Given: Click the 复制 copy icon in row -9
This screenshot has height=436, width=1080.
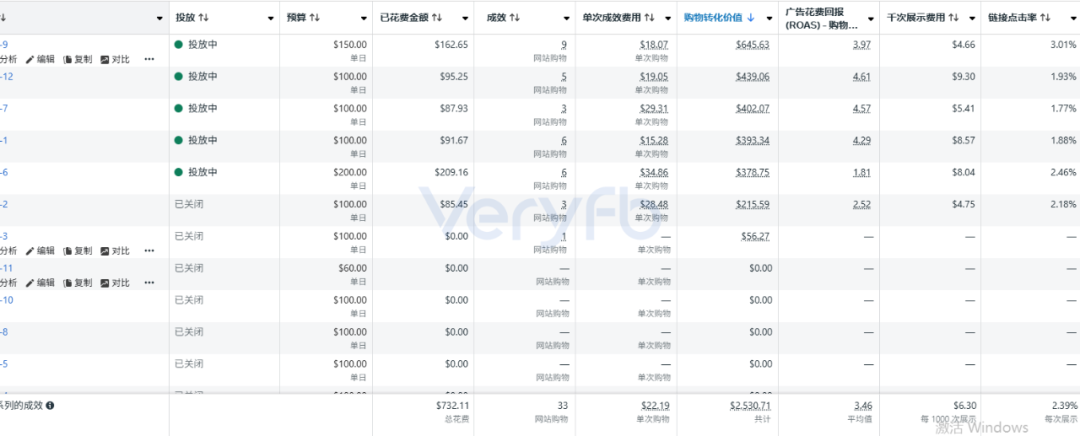Looking at the screenshot, I should pyautogui.click(x=68, y=60).
